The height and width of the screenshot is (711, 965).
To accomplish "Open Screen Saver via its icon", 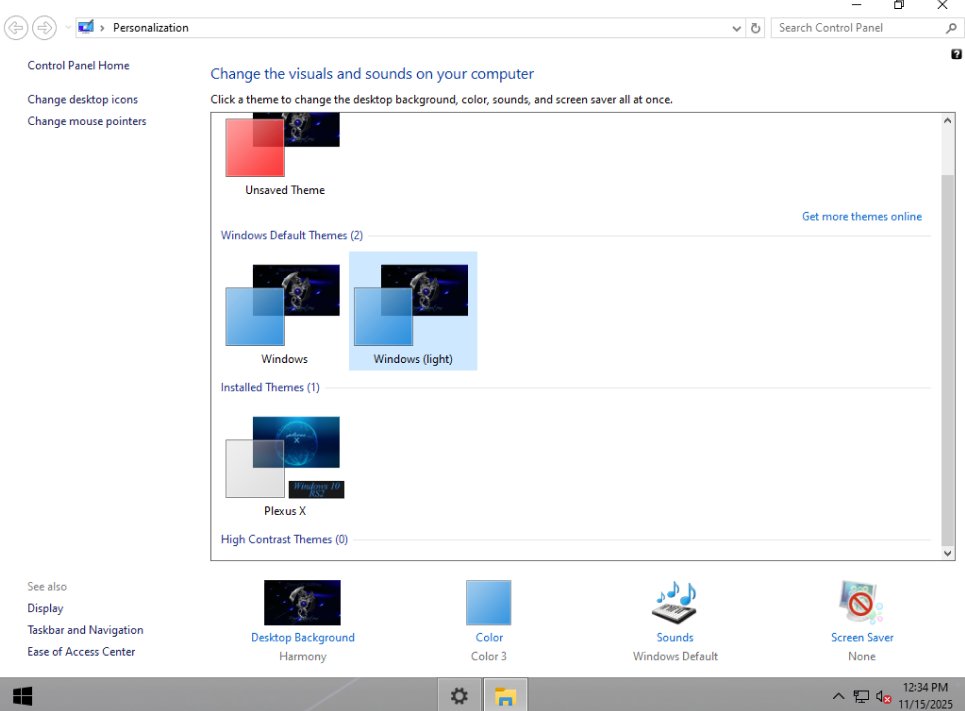I will tap(861, 603).
